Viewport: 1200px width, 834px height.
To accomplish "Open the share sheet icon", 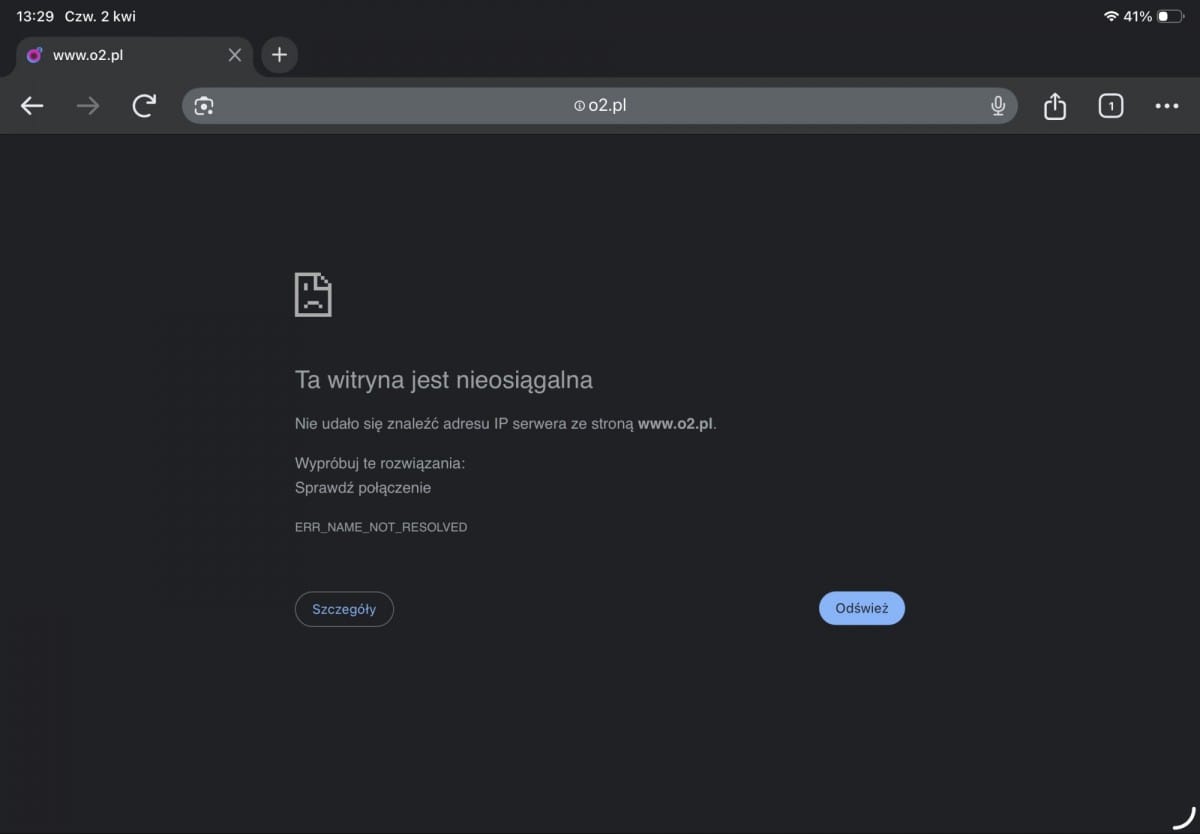I will pos(1055,106).
